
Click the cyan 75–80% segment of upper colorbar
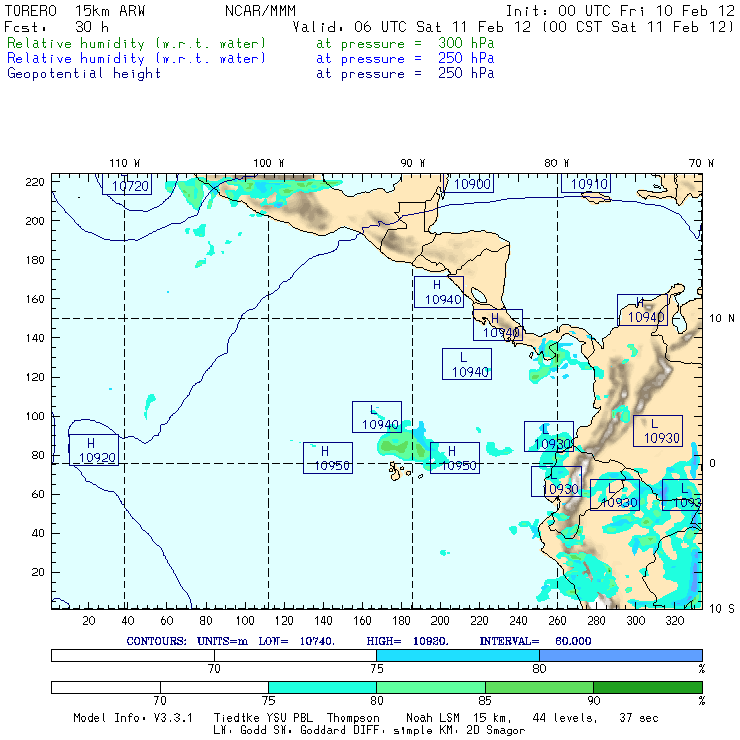pos(458,655)
